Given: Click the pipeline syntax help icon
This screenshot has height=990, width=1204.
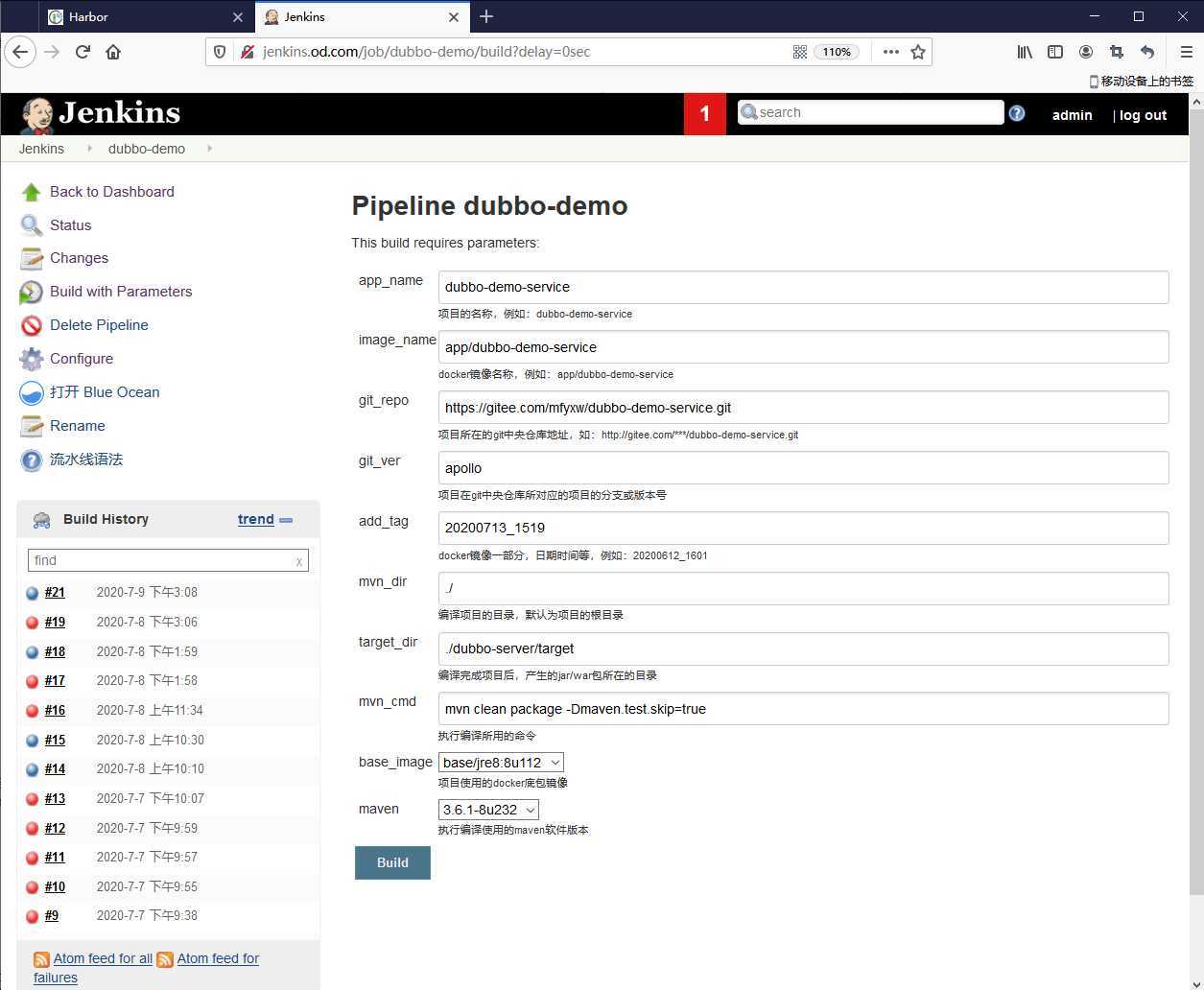Looking at the screenshot, I should tap(32, 460).
